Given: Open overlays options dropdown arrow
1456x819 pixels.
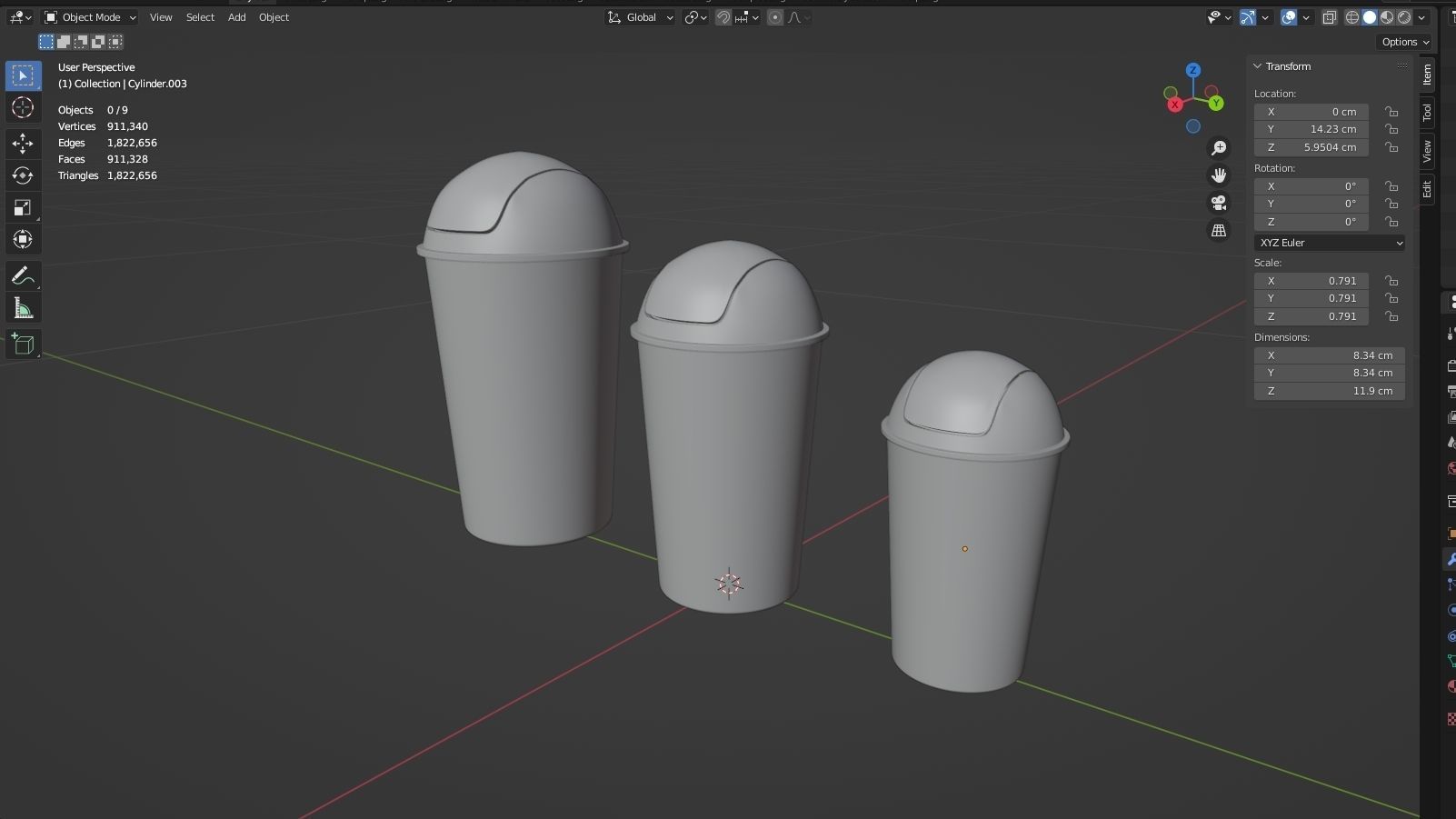Looking at the screenshot, I should pyautogui.click(x=1306, y=17).
